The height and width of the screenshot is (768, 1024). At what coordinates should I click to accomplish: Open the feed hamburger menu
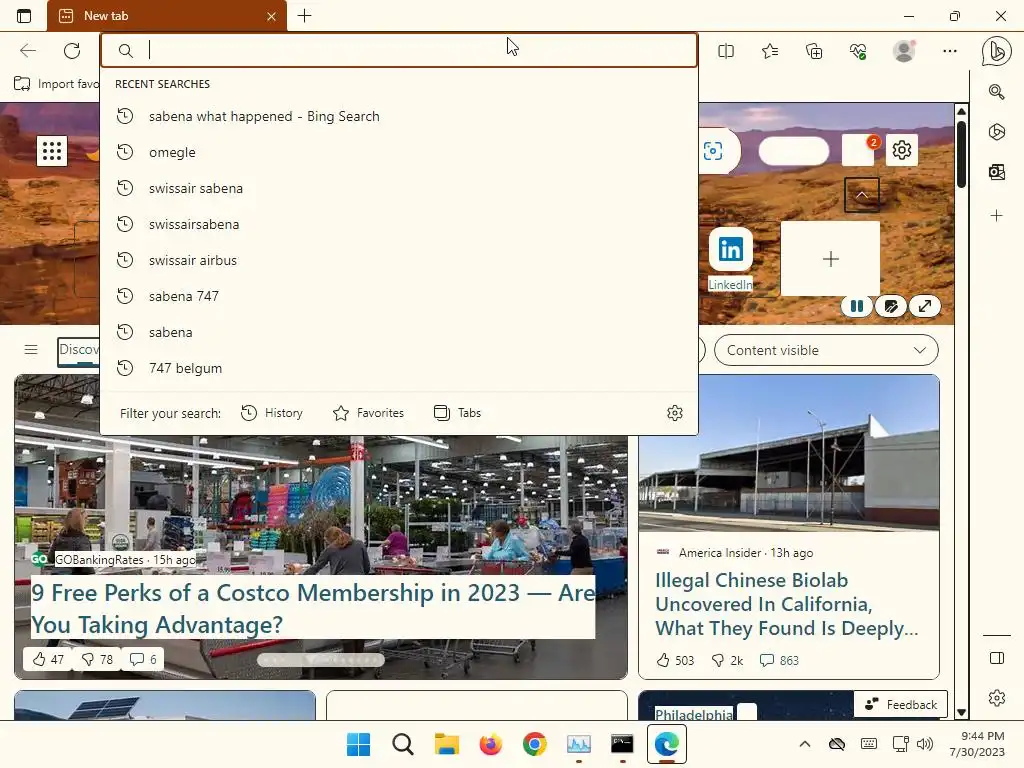[31, 349]
